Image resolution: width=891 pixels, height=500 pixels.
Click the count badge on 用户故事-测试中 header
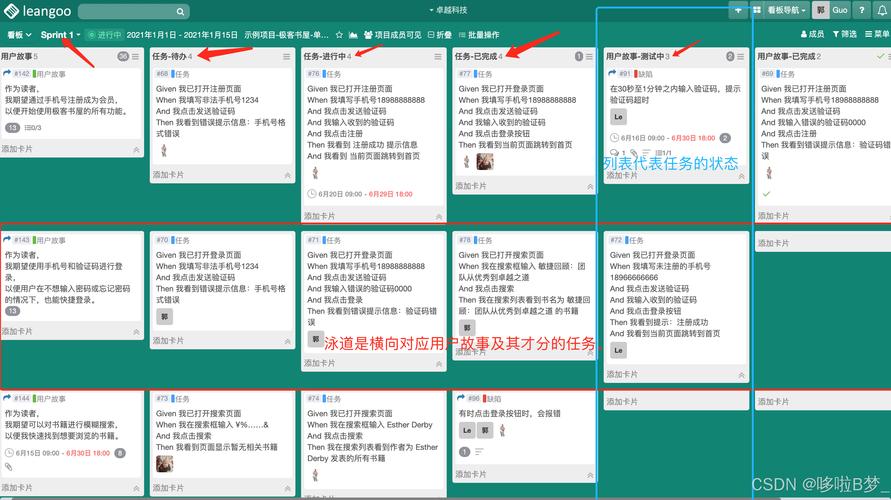730,56
